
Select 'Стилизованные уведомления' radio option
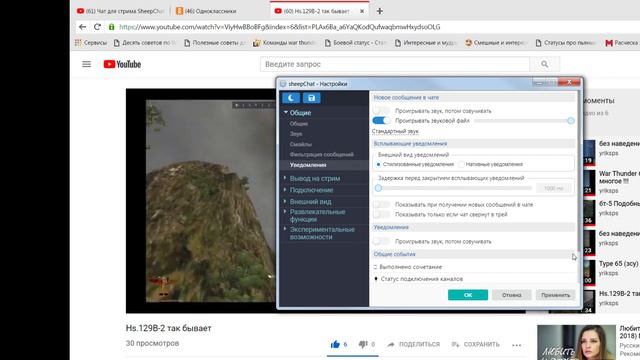[x=378, y=164]
